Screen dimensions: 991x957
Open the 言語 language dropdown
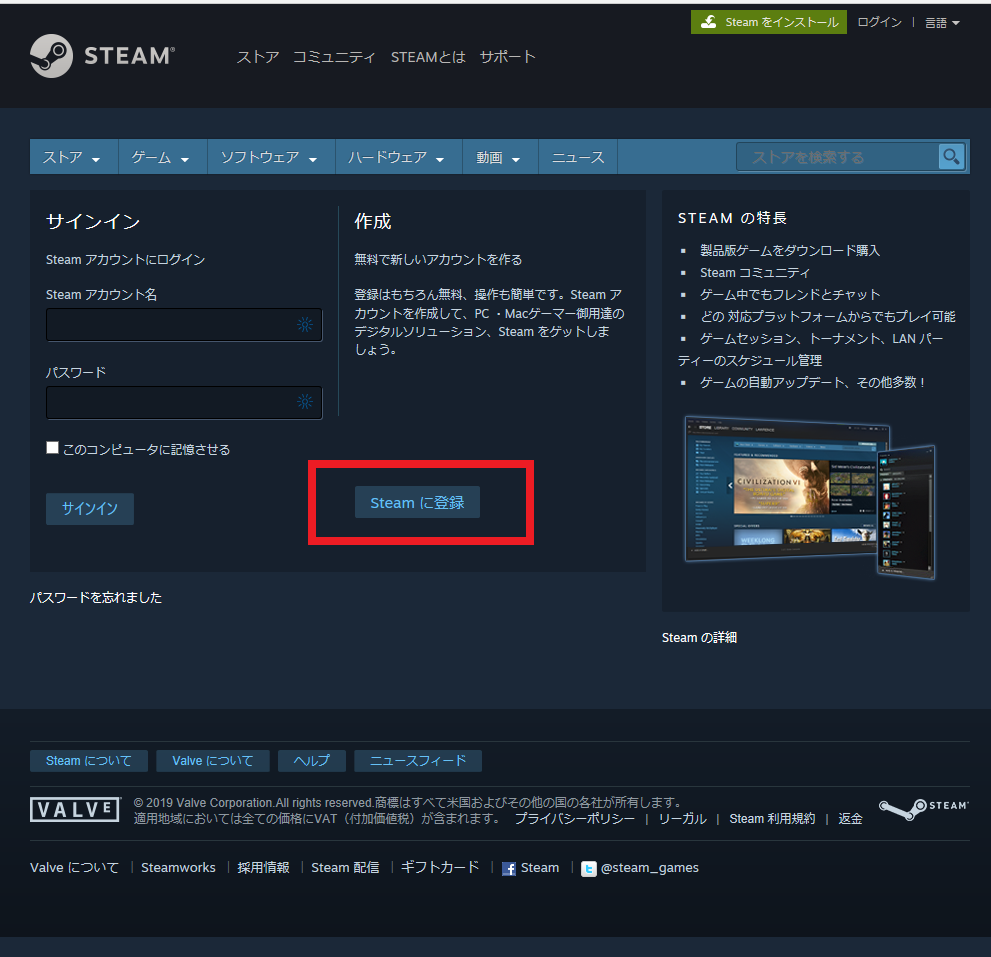point(942,23)
